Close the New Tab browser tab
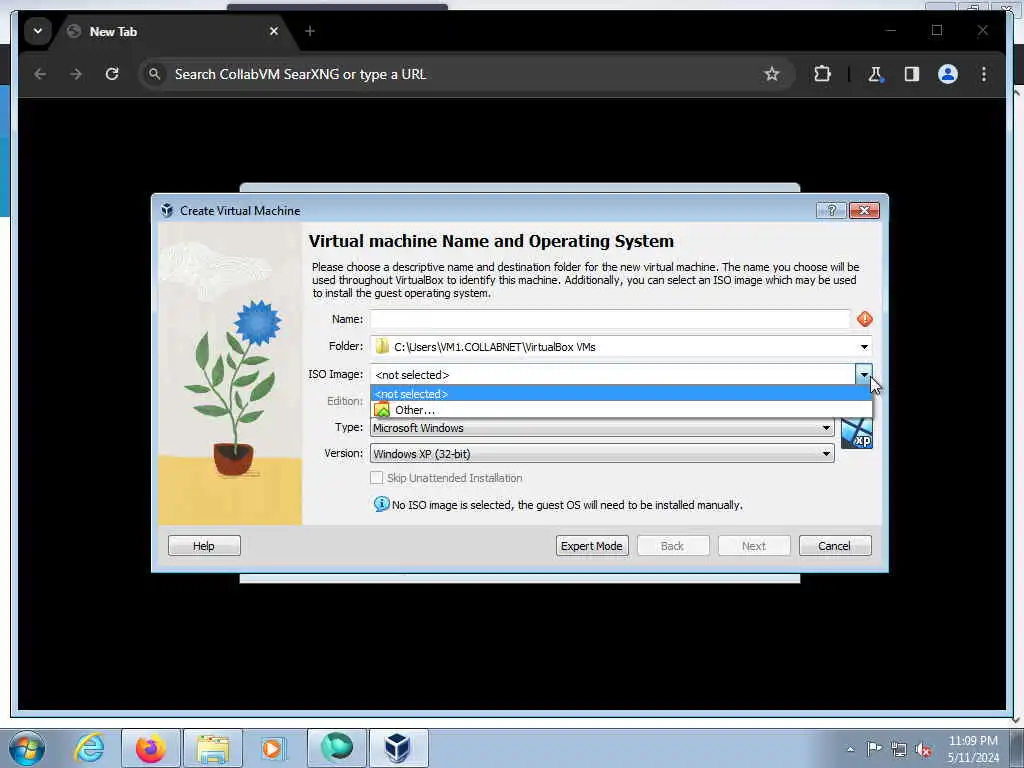The height and width of the screenshot is (768, 1024). [274, 31]
